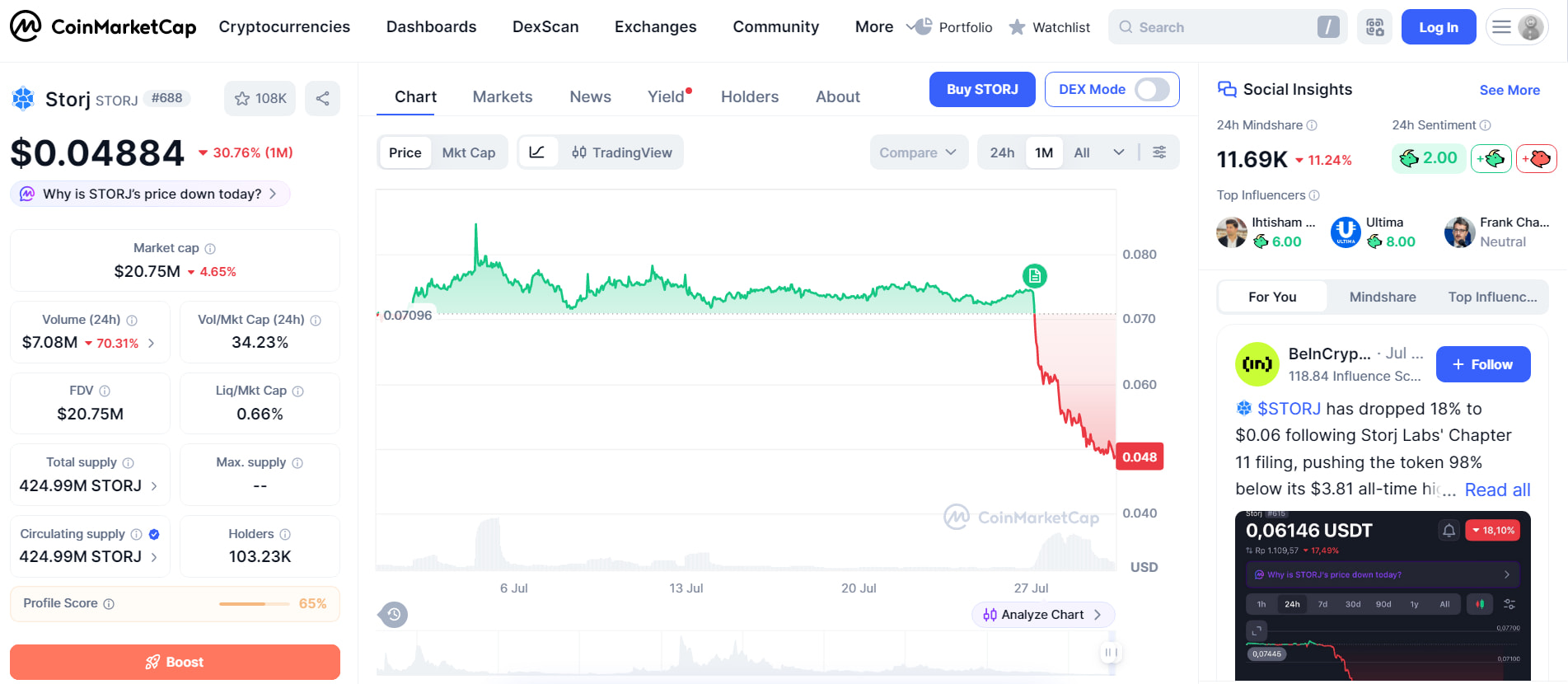The image size is (1568, 684).
Task: Switch to Mindshare social tab
Action: pos(1383,297)
